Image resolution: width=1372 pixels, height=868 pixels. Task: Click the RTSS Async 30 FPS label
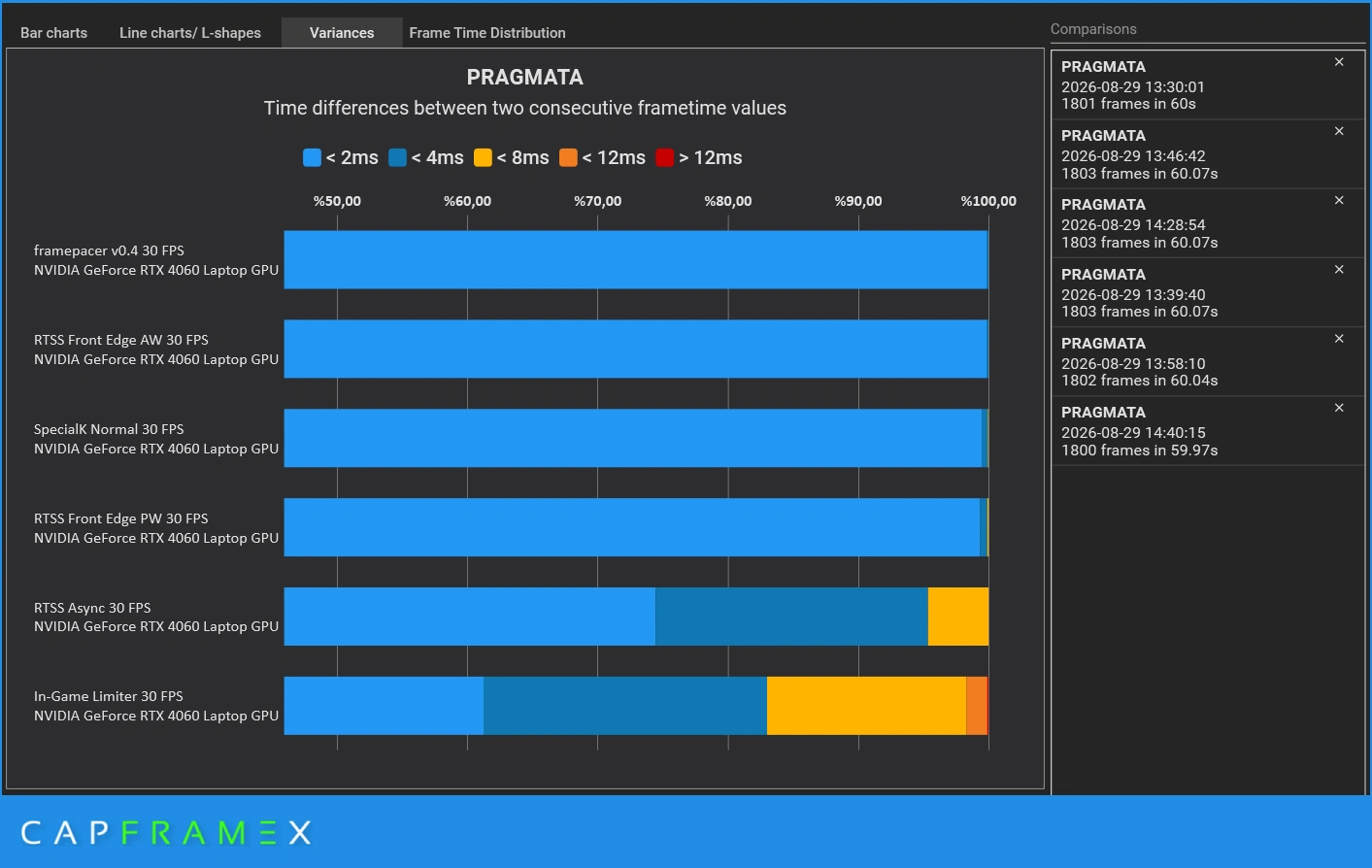[x=92, y=608]
